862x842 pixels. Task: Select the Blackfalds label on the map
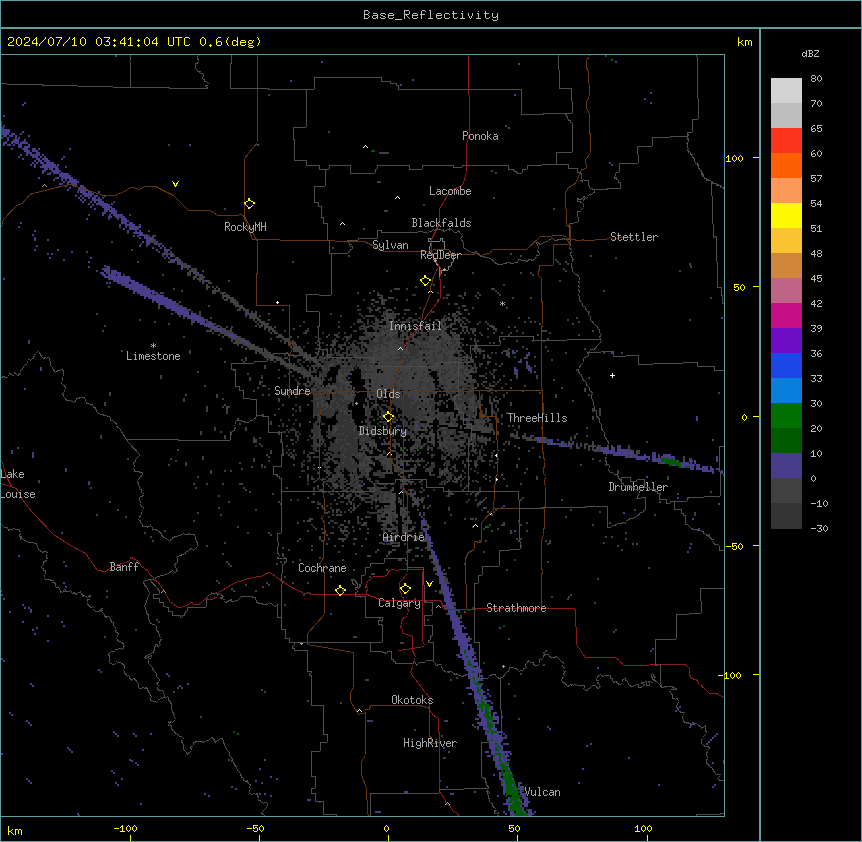coord(441,223)
